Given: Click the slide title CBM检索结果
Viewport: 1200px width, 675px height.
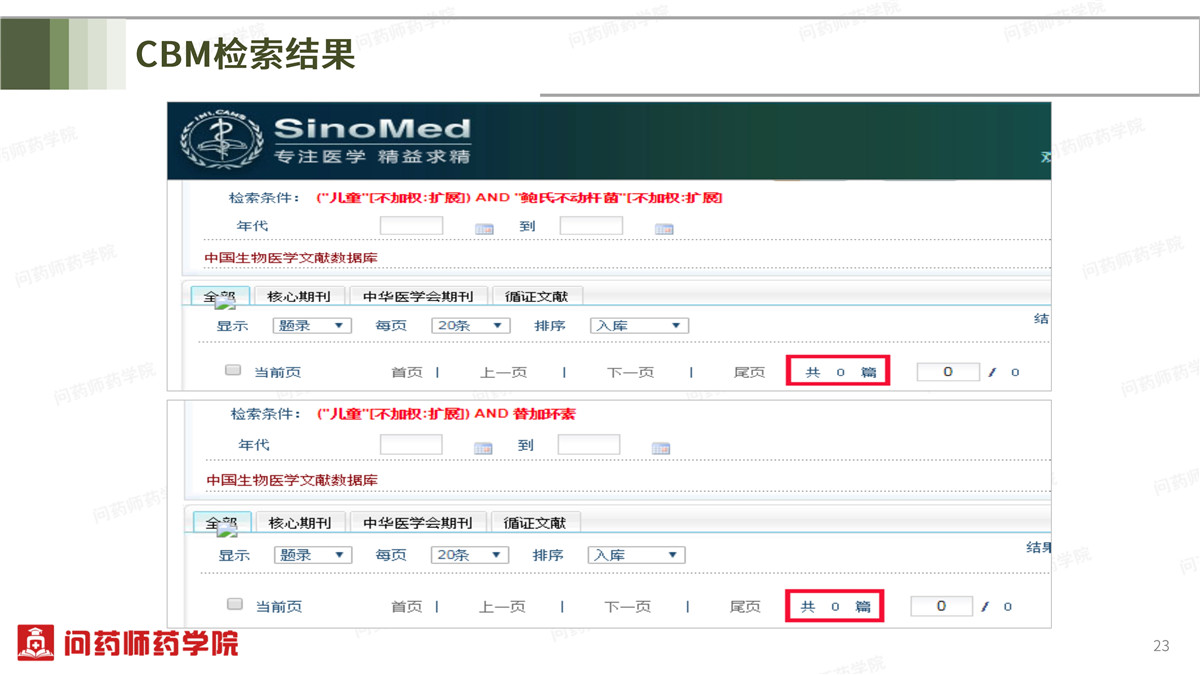Looking at the screenshot, I should 246,54.
